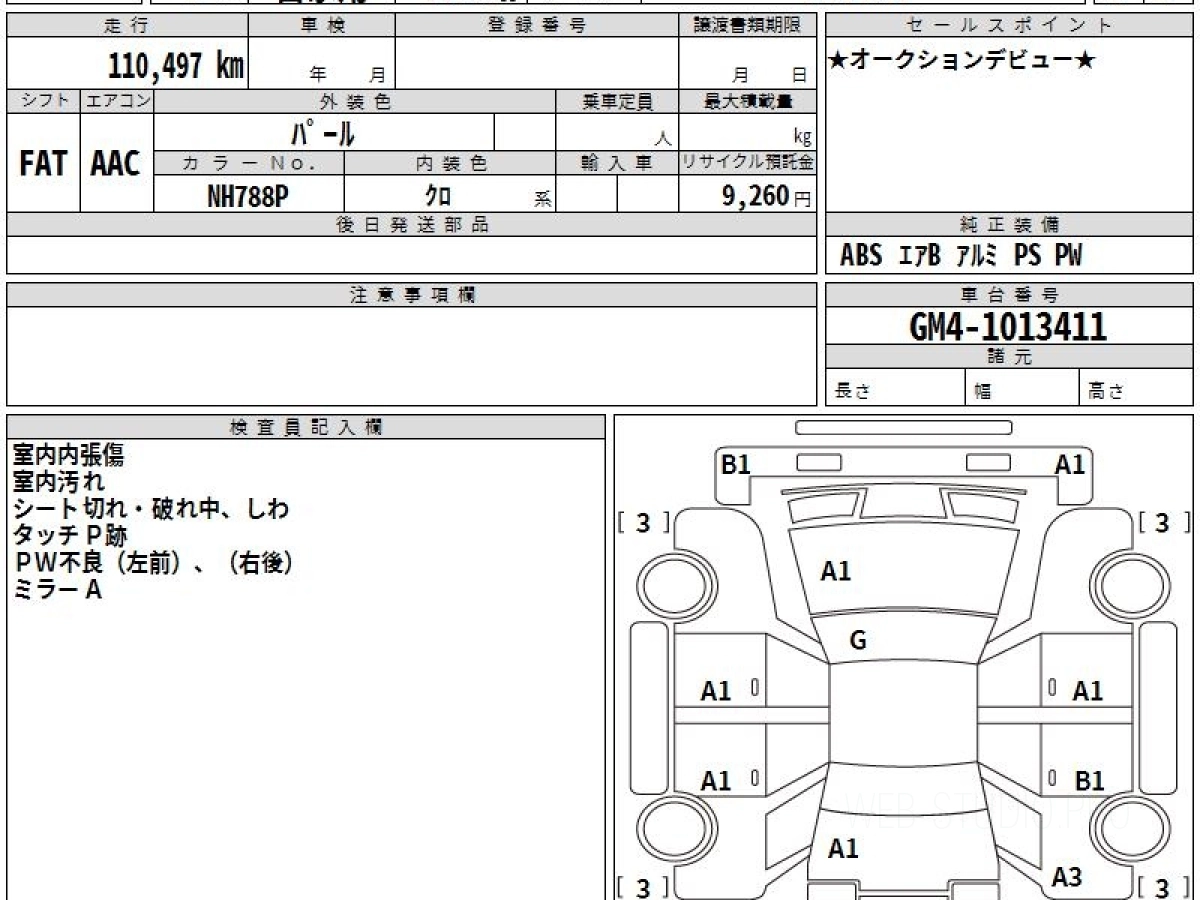Select the inspector note ミラーA
Screen dimensions: 1200x900
pos(56,590)
